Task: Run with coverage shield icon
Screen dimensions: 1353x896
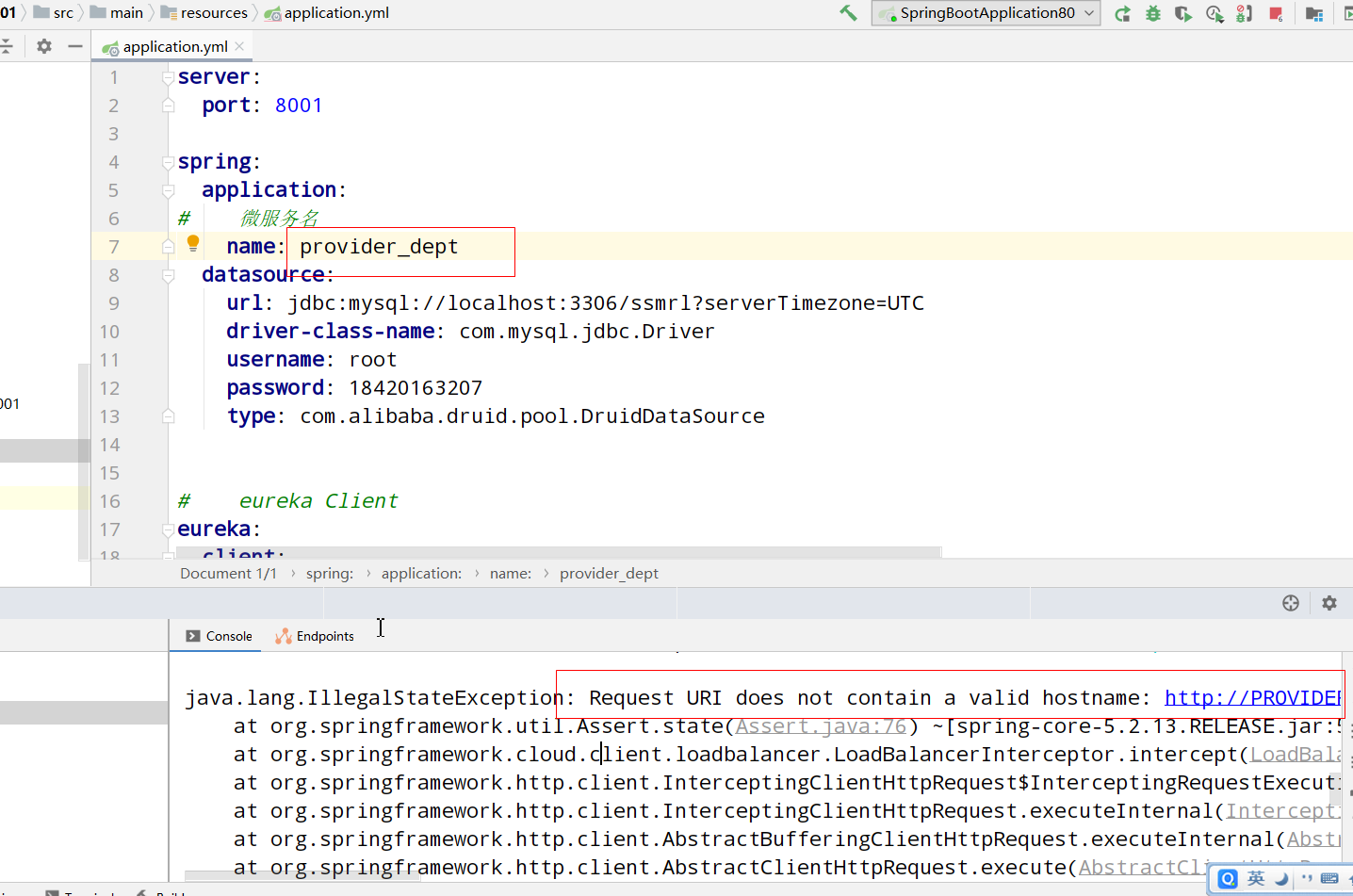Action: click(1183, 13)
